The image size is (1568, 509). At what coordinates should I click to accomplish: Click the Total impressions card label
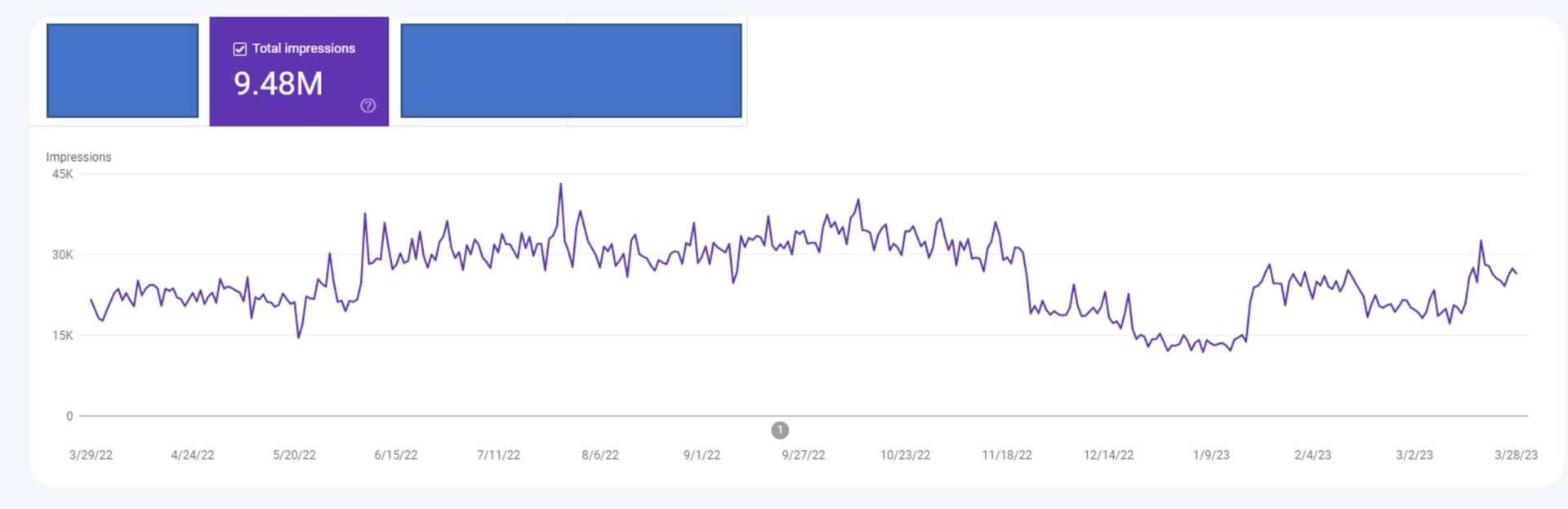305,49
